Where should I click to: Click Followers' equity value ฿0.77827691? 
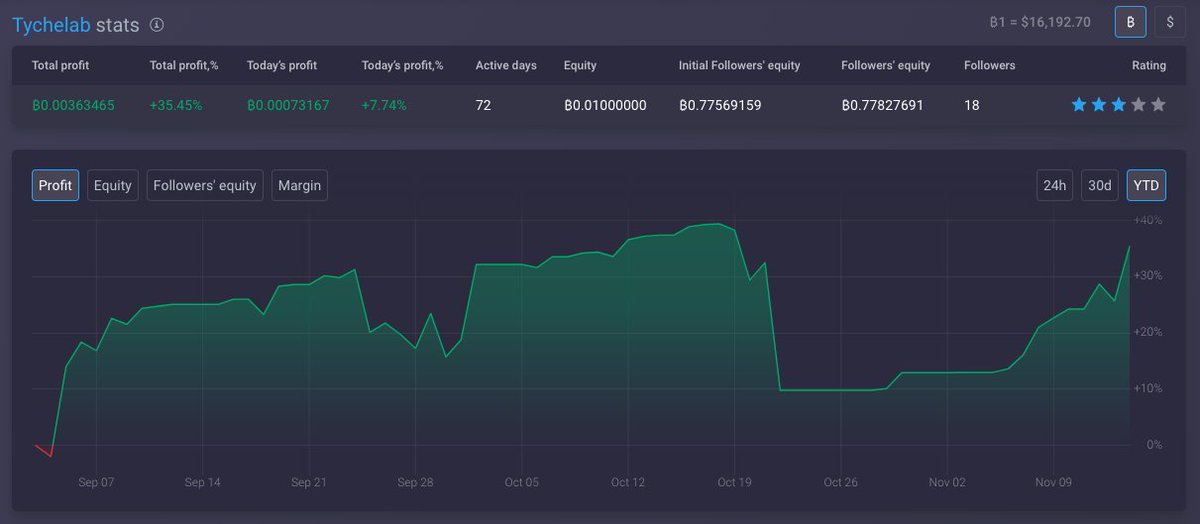pyautogui.click(x=883, y=105)
